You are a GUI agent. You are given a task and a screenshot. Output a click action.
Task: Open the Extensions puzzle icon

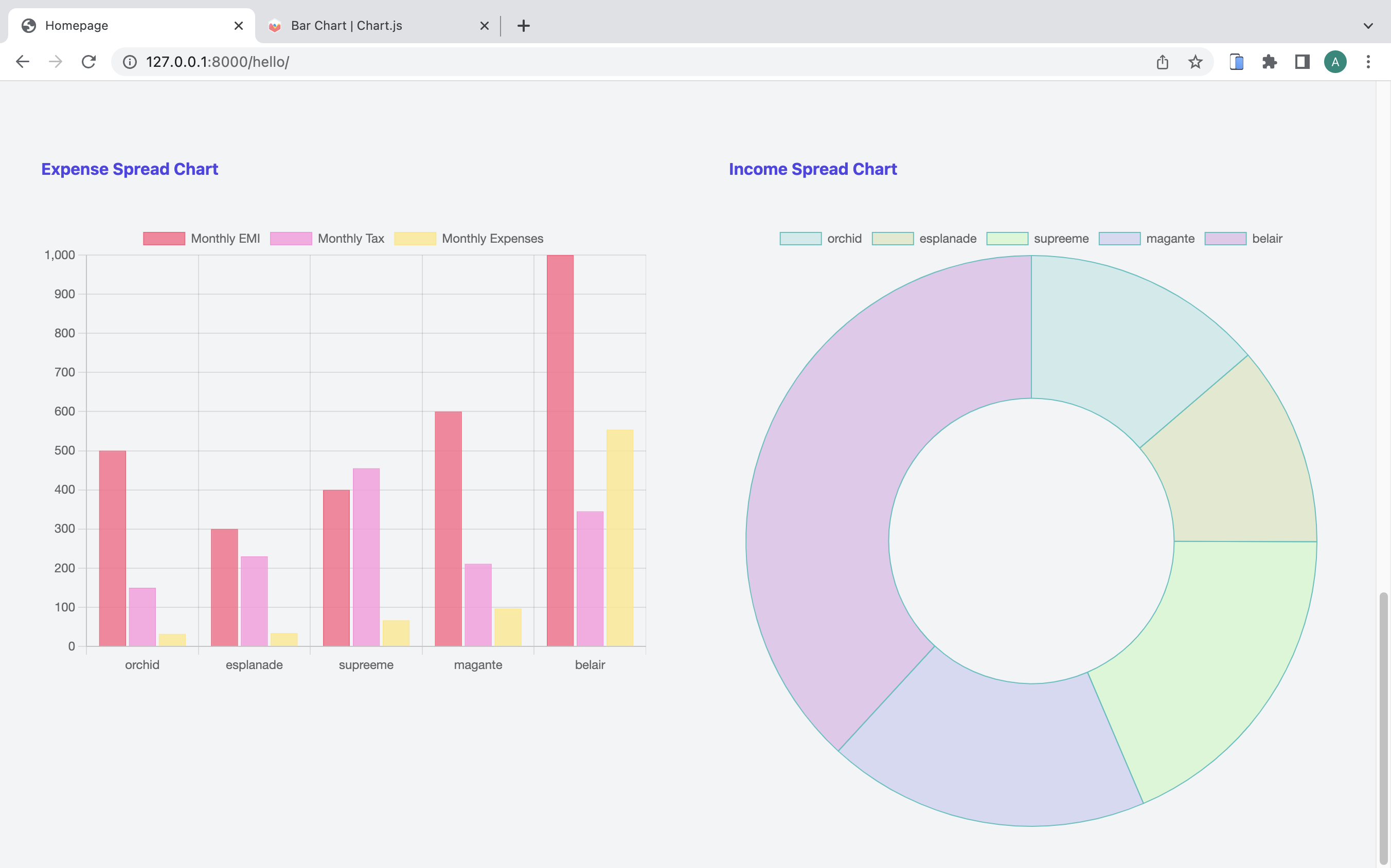tap(1269, 61)
